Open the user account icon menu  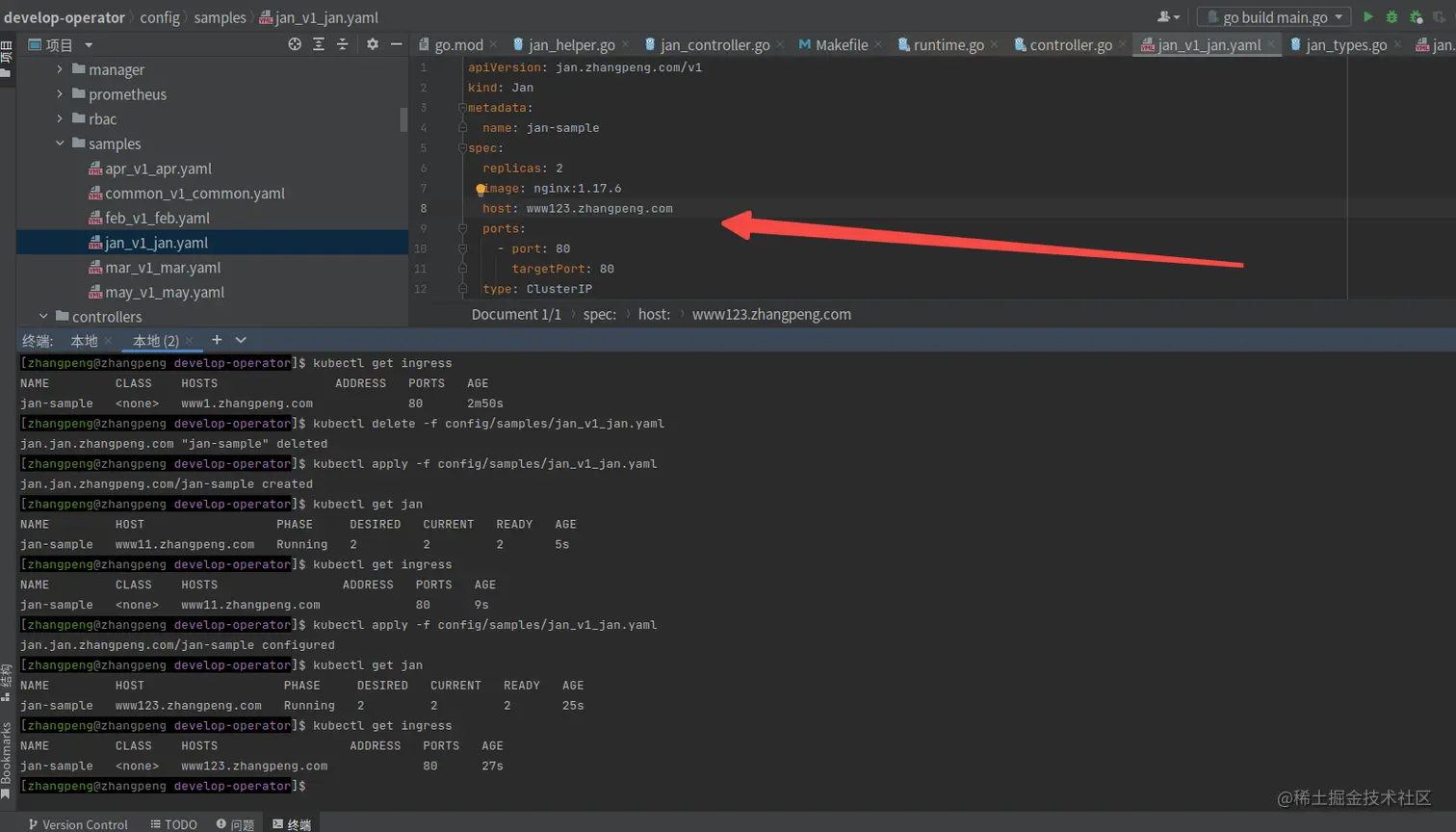(x=1167, y=16)
